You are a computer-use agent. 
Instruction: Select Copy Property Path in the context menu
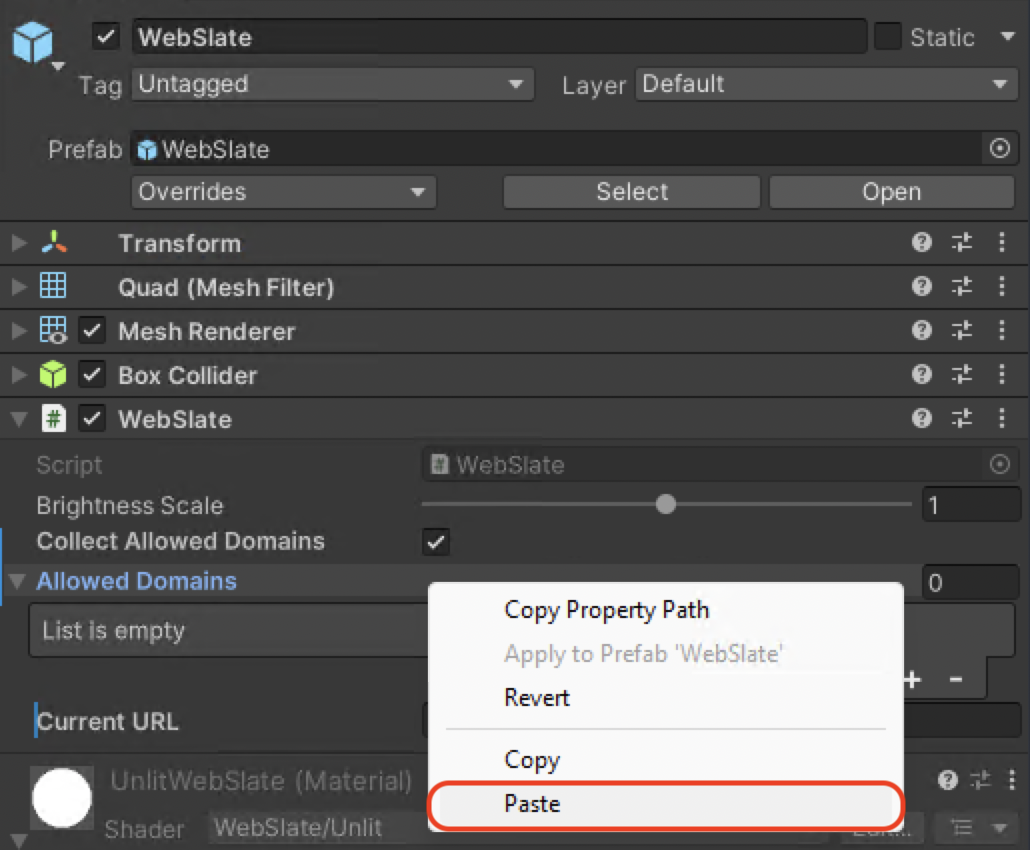pos(606,610)
